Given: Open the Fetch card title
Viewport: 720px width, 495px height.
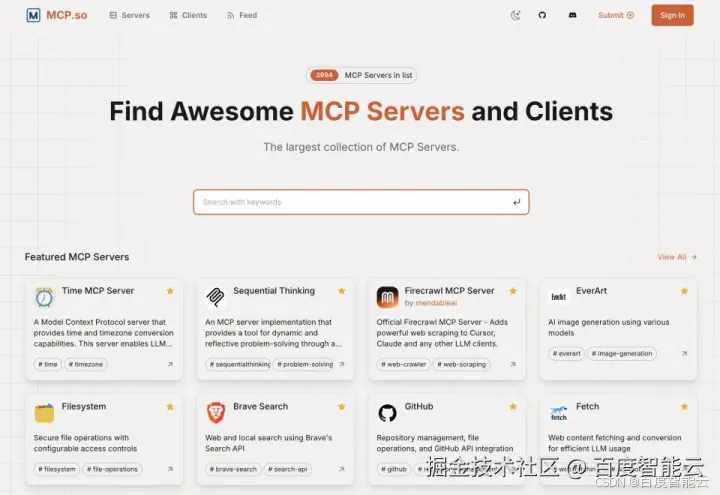Looking at the screenshot, I should [x=587, y=406].
